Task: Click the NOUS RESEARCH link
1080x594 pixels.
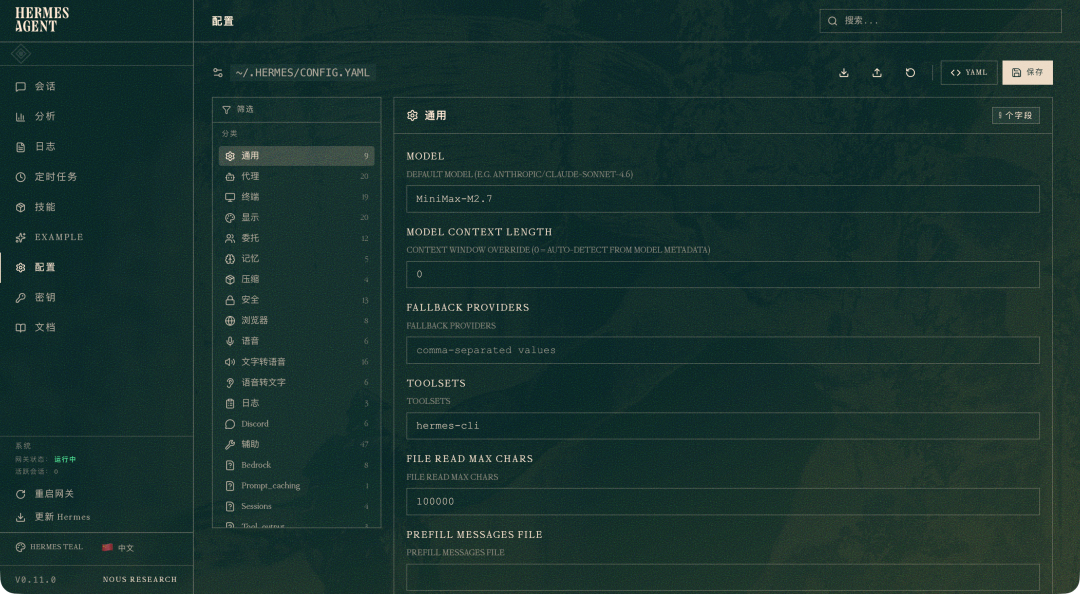Action: pyautogui.click(x=140, y=580)
